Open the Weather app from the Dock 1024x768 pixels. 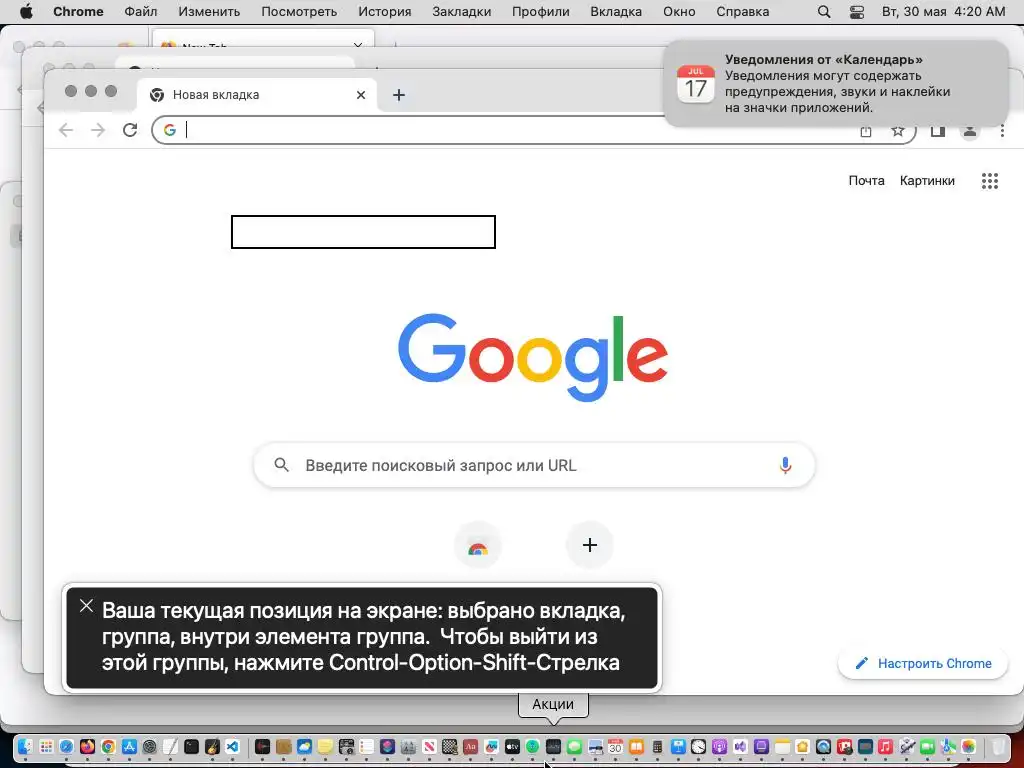point(304,746)
